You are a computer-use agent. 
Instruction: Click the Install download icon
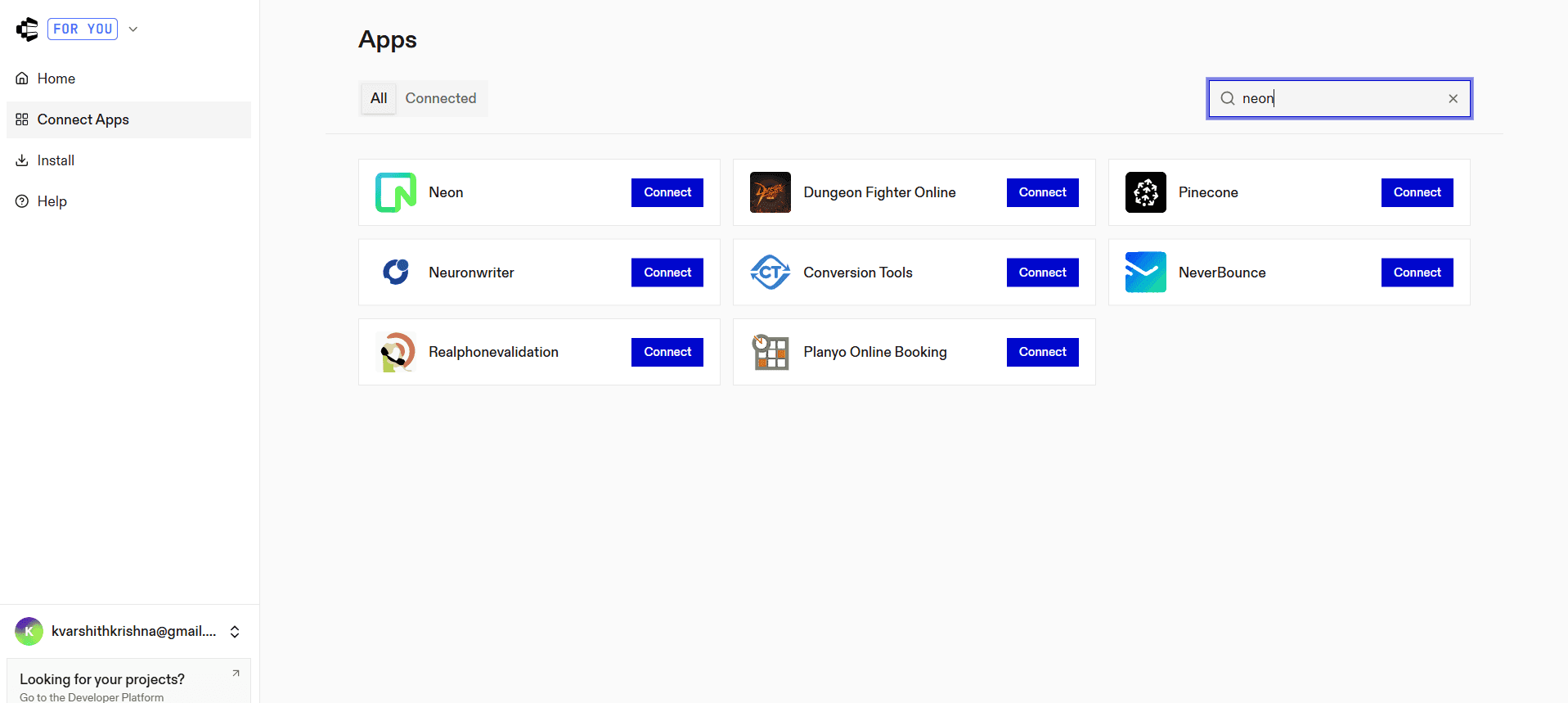coord(22,160)
